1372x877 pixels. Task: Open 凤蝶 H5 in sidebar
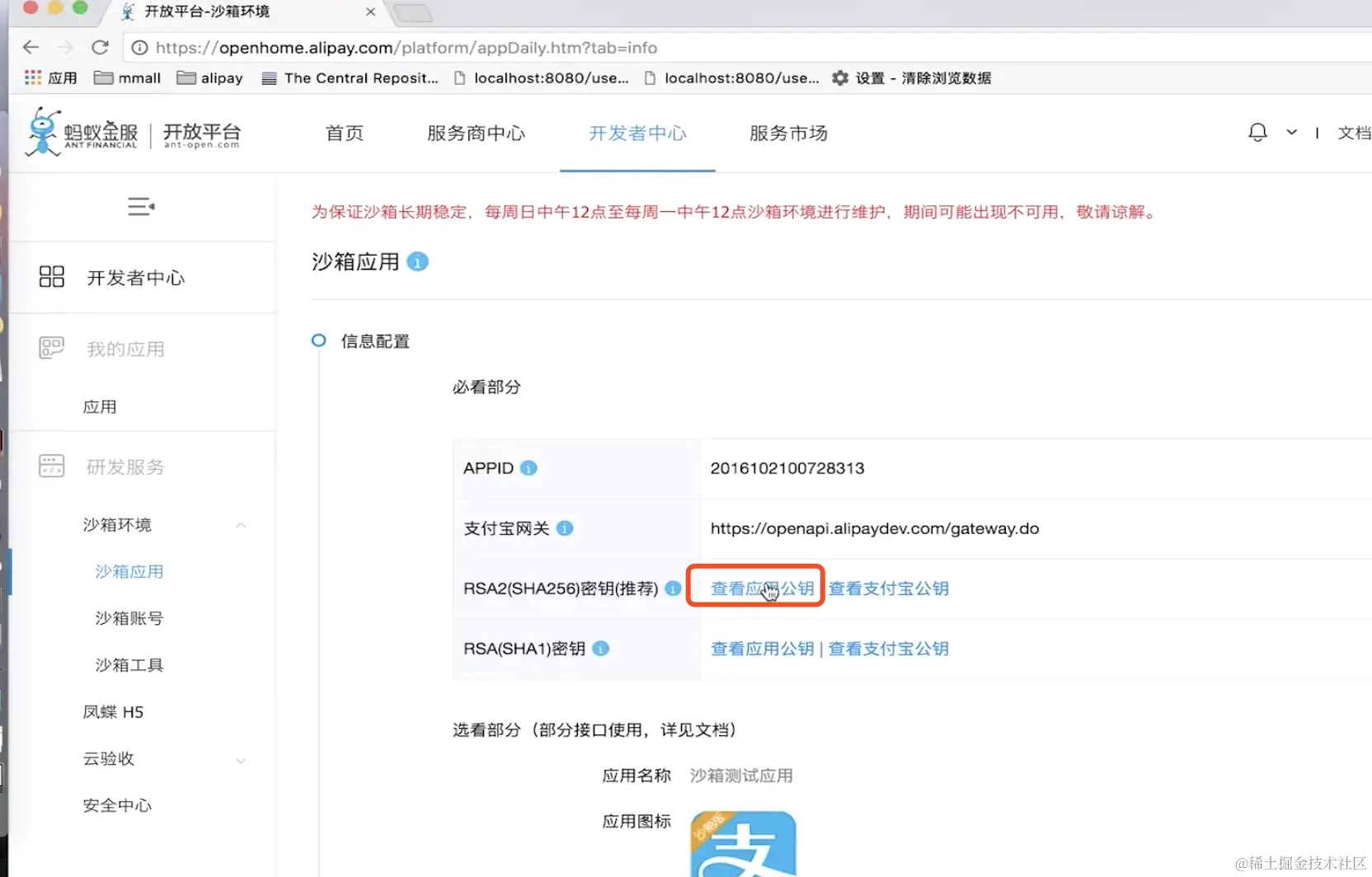coord(113,711)
